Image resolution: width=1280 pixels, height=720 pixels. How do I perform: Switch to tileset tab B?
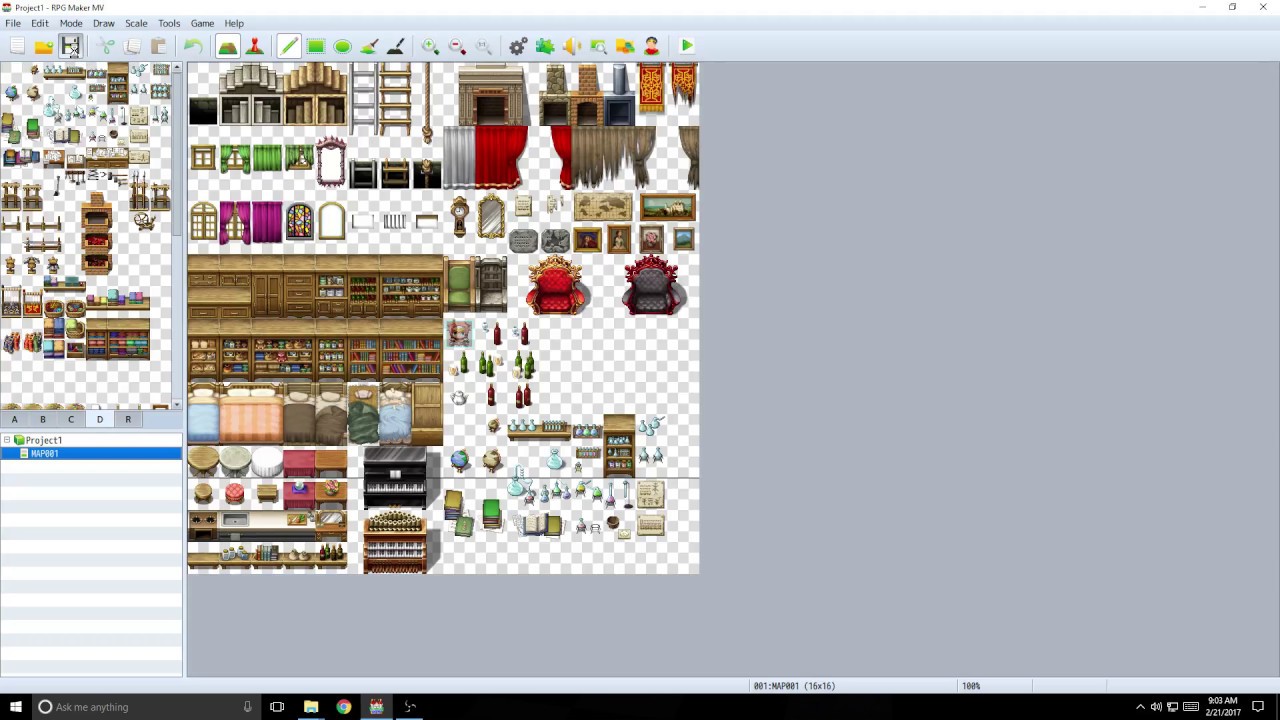pyautogui.click(x=42, y=420)
